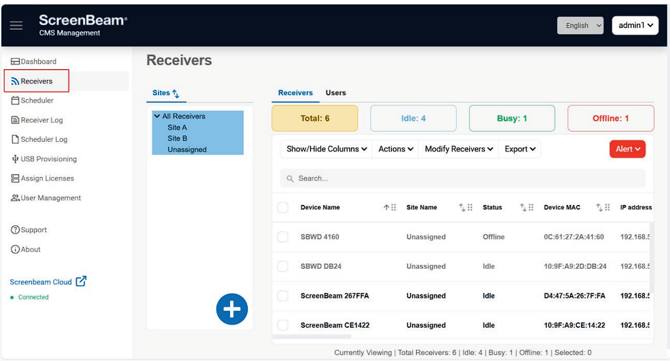This screenshot has width=670, height=361.
Task: Open the Export dropdown
Action: [x=520, y=149]
